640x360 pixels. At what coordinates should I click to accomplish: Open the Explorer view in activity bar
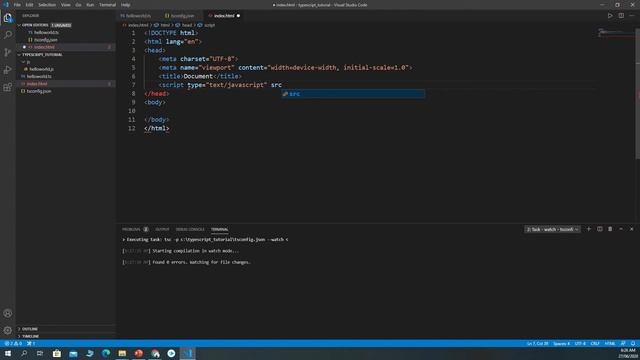coord(8,18)
